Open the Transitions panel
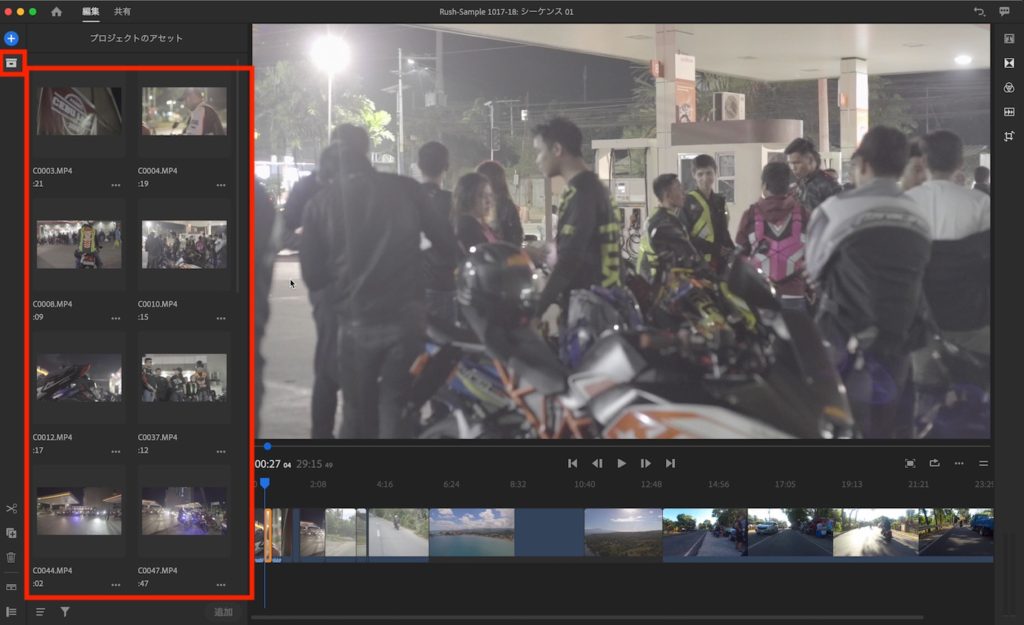The height and width of the screenshot is (625, 1024). 1009,63
